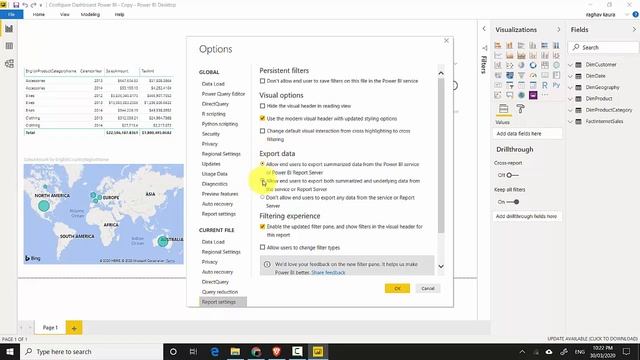This screenshot has height=360, width=640.
Task: Open Preview features in Global options
Action: point(220,194)
